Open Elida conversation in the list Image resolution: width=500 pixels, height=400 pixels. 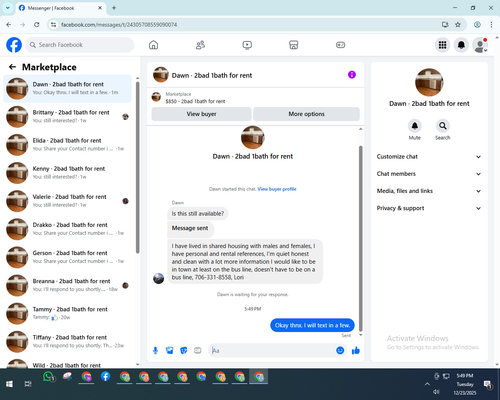tap(67, 144)
